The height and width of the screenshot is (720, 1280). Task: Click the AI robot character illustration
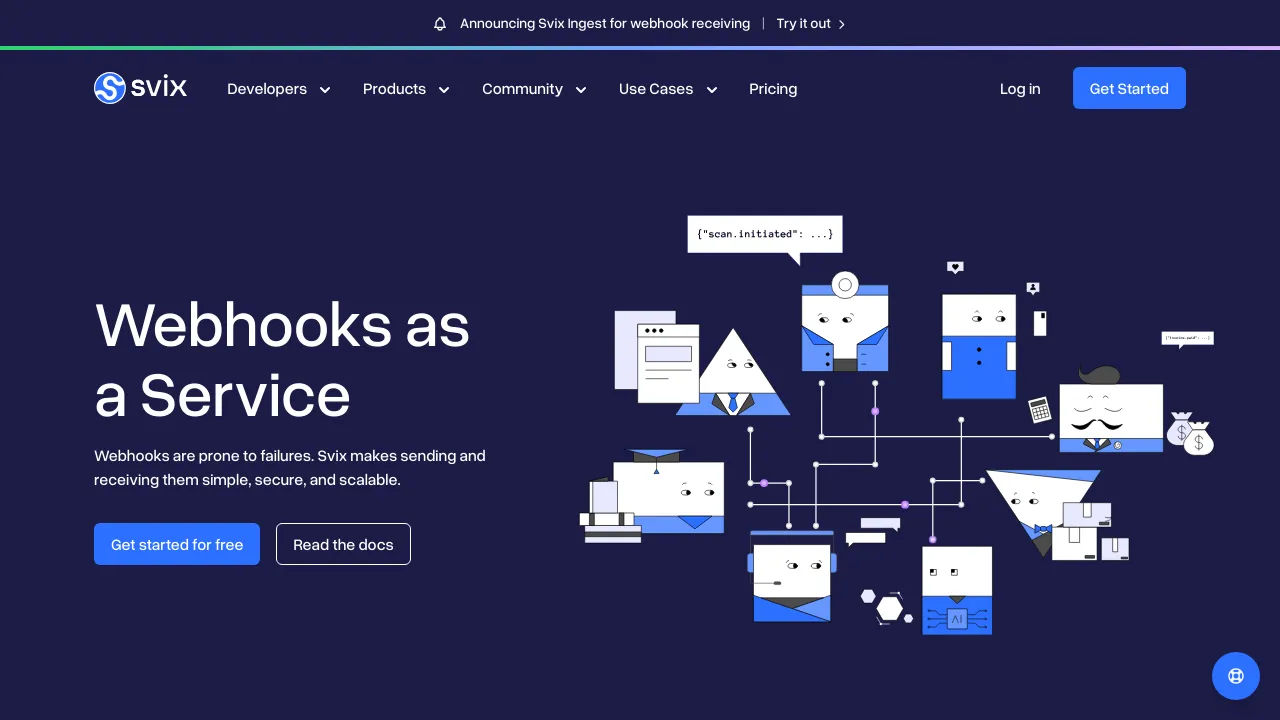click(957, 590)
